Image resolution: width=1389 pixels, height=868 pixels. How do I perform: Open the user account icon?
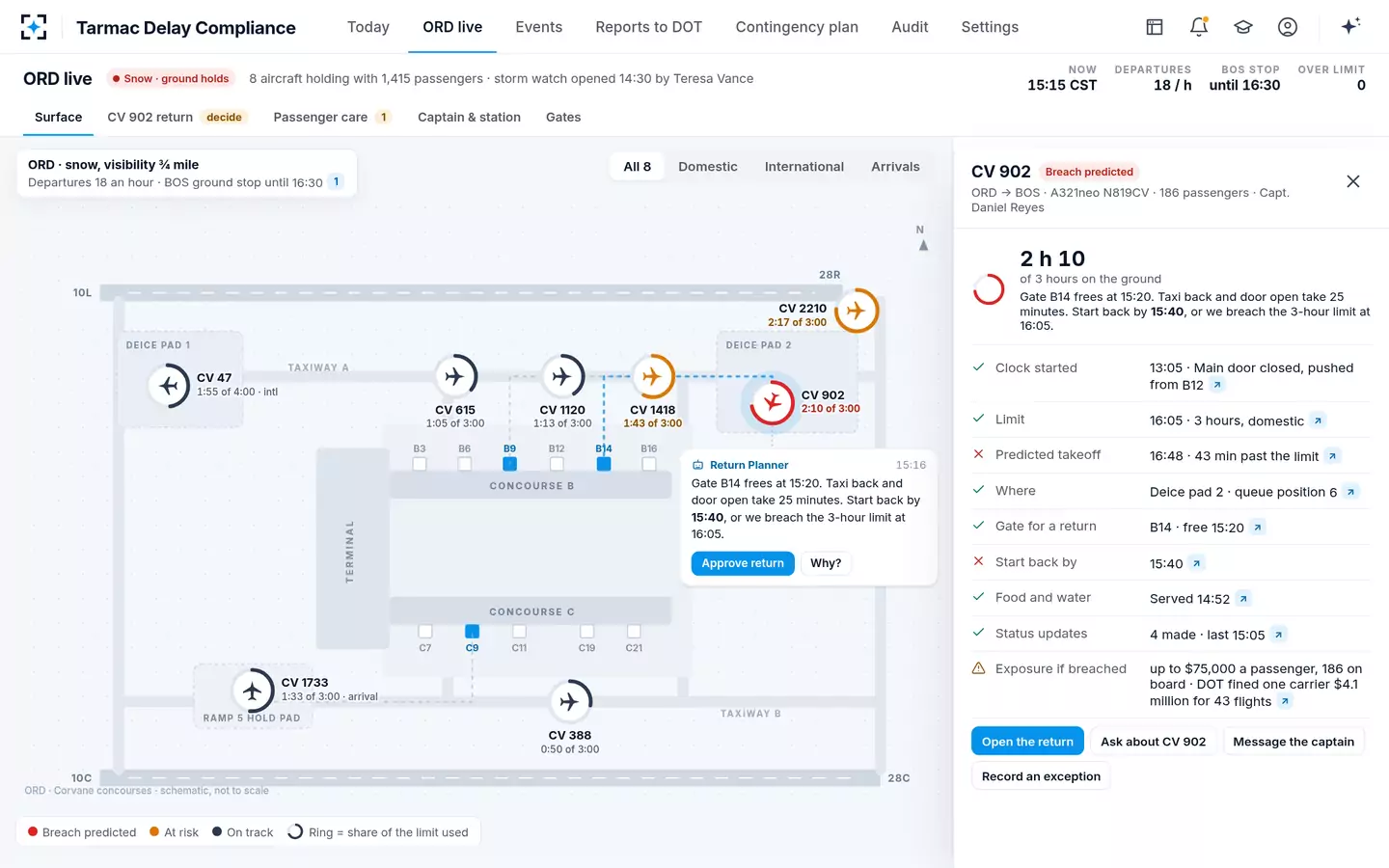pos(1288,27)
